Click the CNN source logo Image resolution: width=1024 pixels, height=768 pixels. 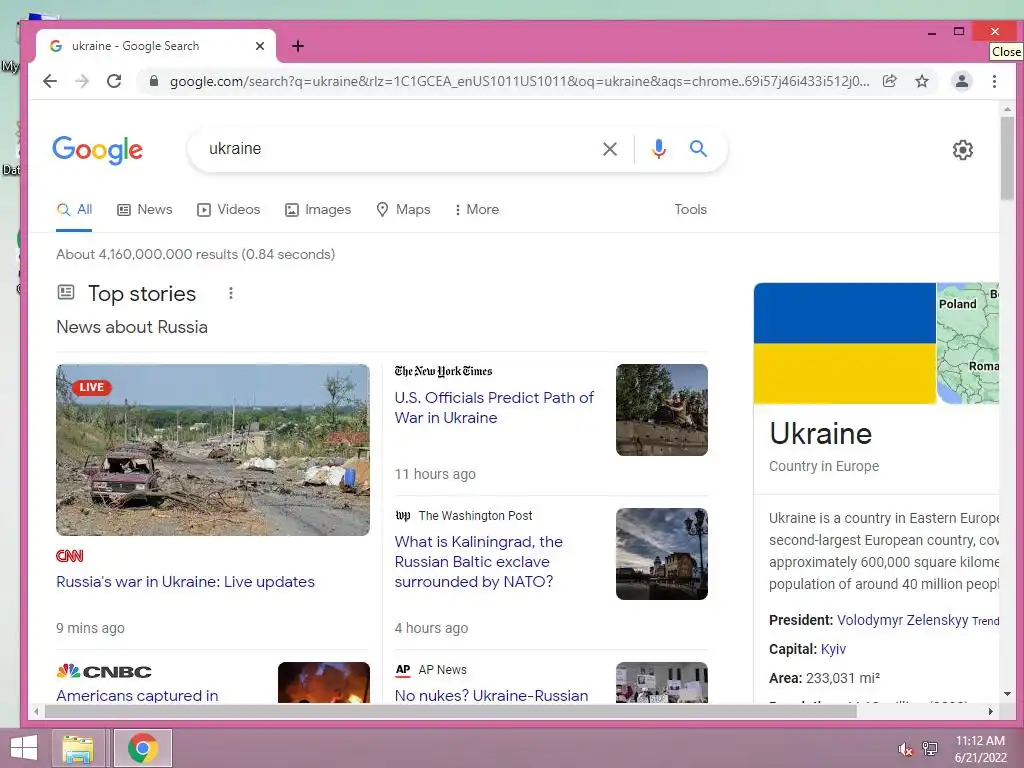pos(70,556)
